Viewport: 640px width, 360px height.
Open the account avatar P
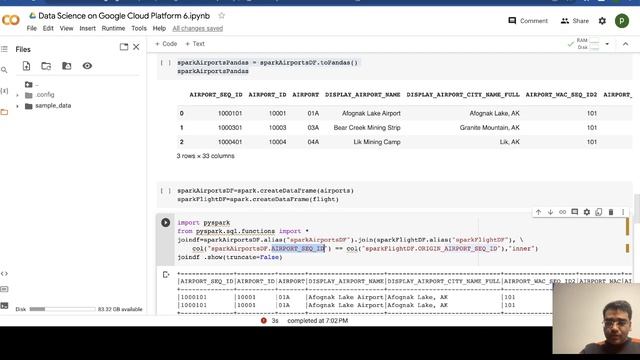pyautogui.click(x=622, y=21)
